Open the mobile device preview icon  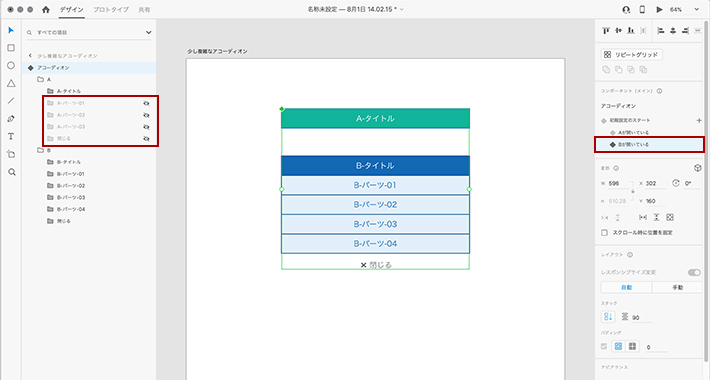point(642,10)
